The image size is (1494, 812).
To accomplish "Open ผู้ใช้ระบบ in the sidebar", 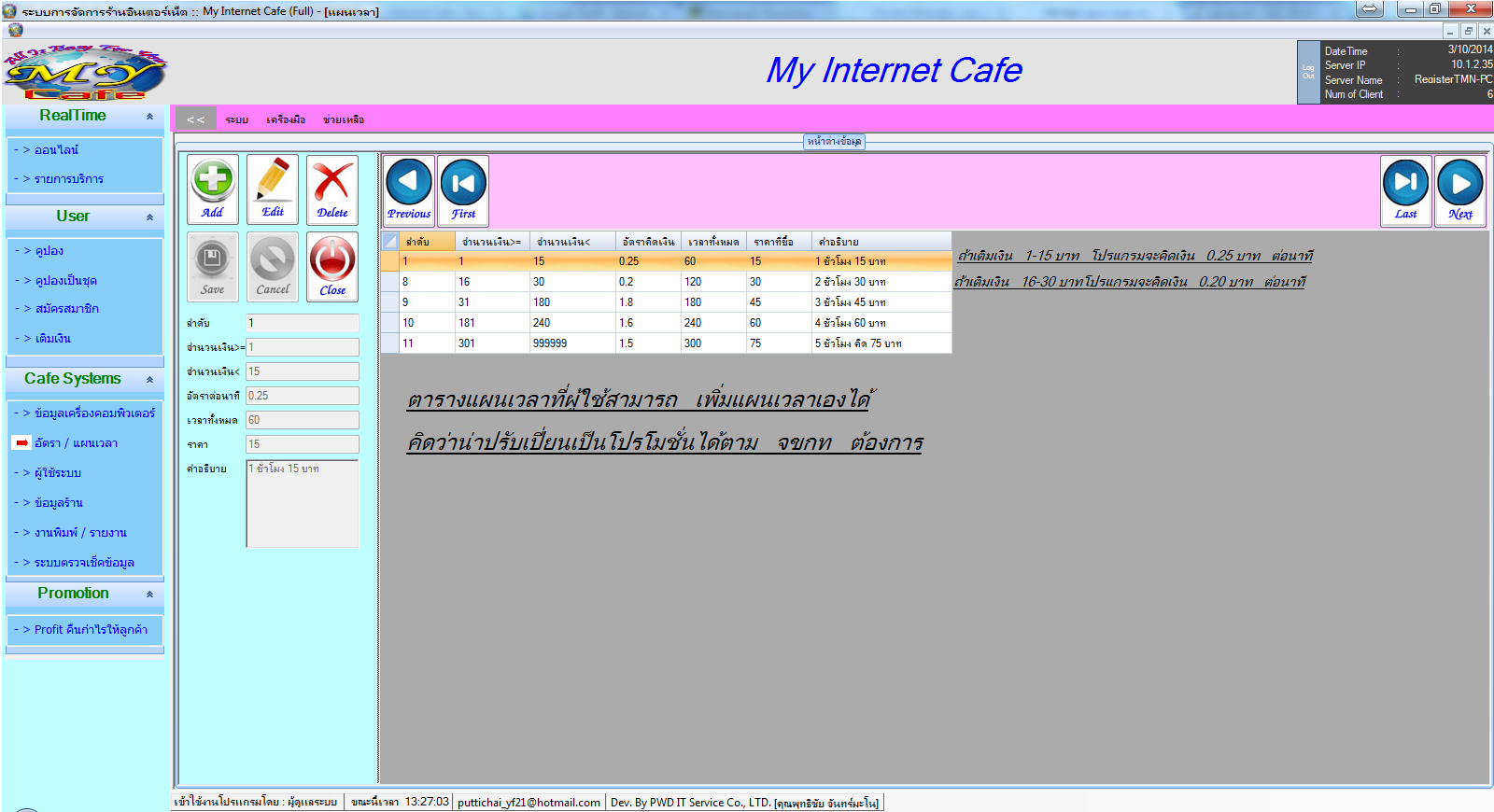I will [58, 473].
